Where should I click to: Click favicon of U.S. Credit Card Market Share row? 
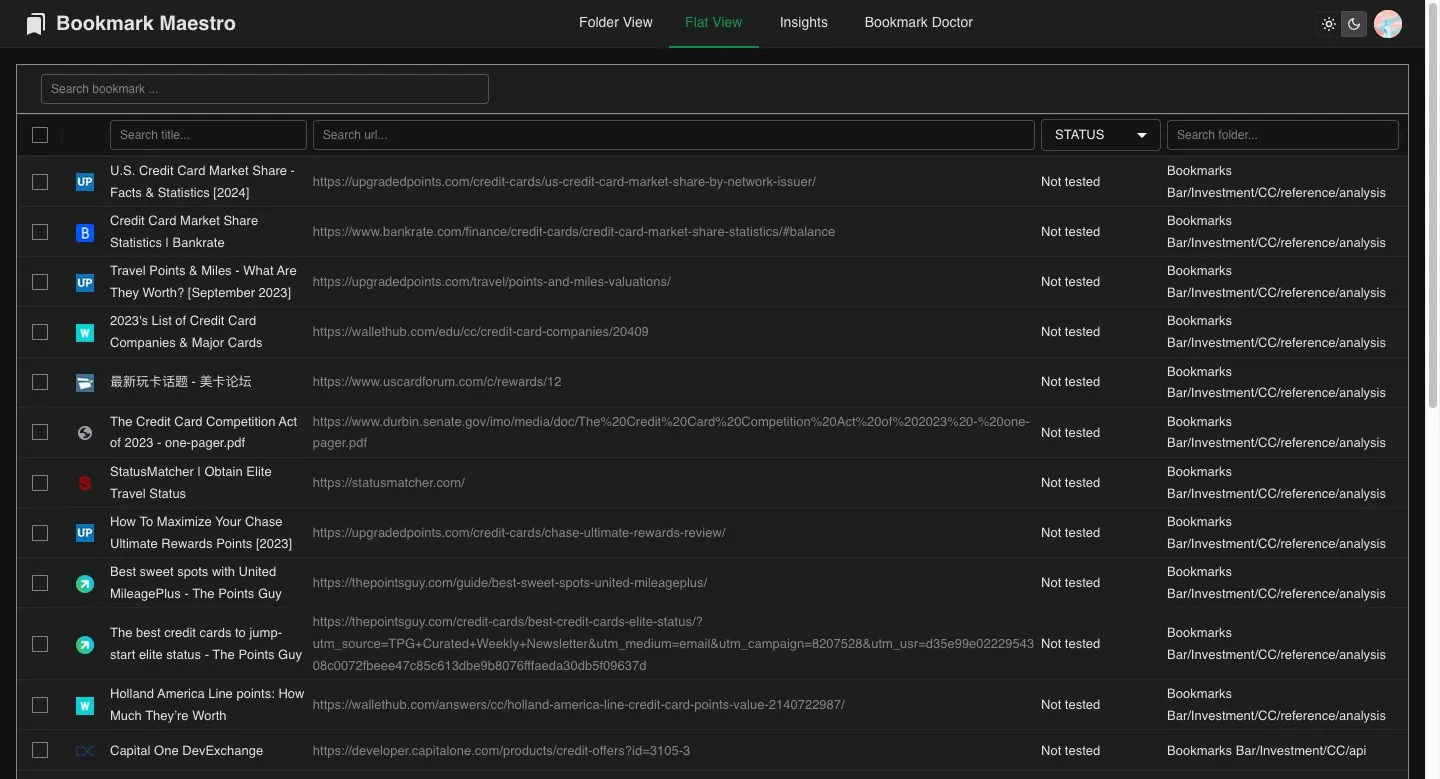pyautogui.click(x=85, y=182)
